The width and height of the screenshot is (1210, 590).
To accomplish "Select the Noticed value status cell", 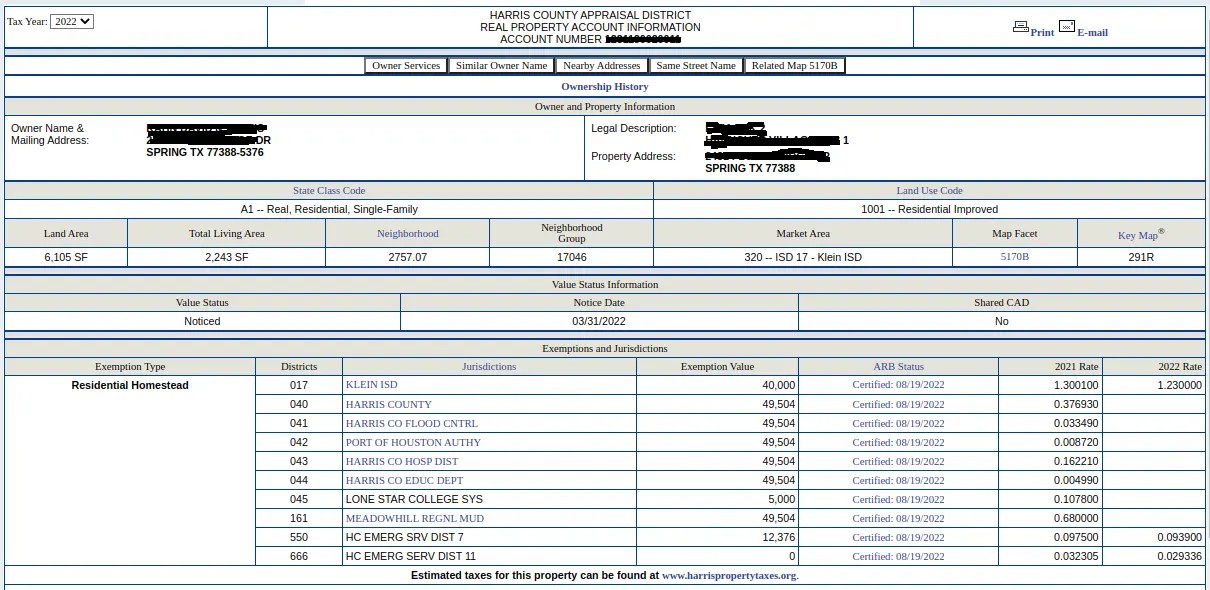I will 202,321.
